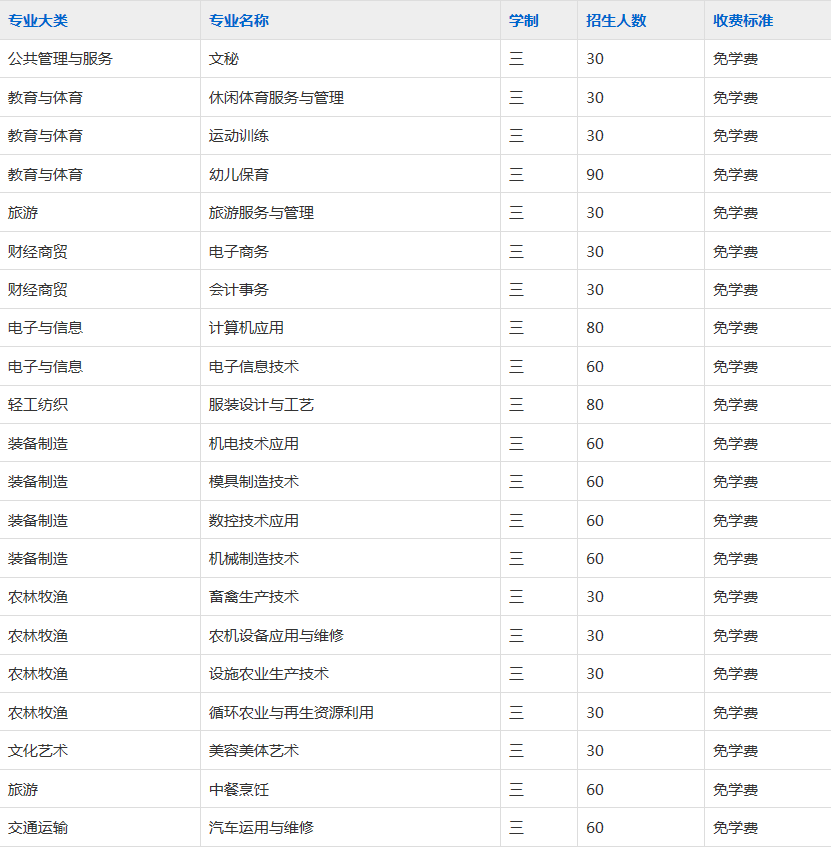The width and height of the screenshot is (831, 847).
Task: Select the 计算机应用 major name
Action: [x=246, y=328]
